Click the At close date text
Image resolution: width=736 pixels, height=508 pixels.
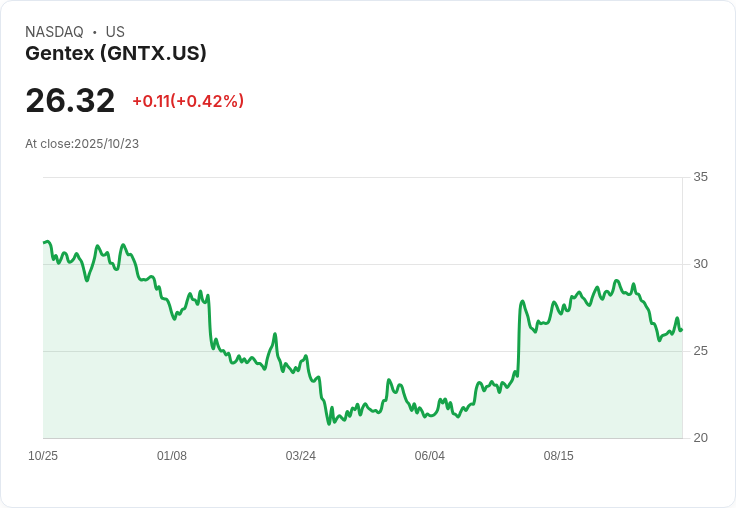tap(82, 144)
